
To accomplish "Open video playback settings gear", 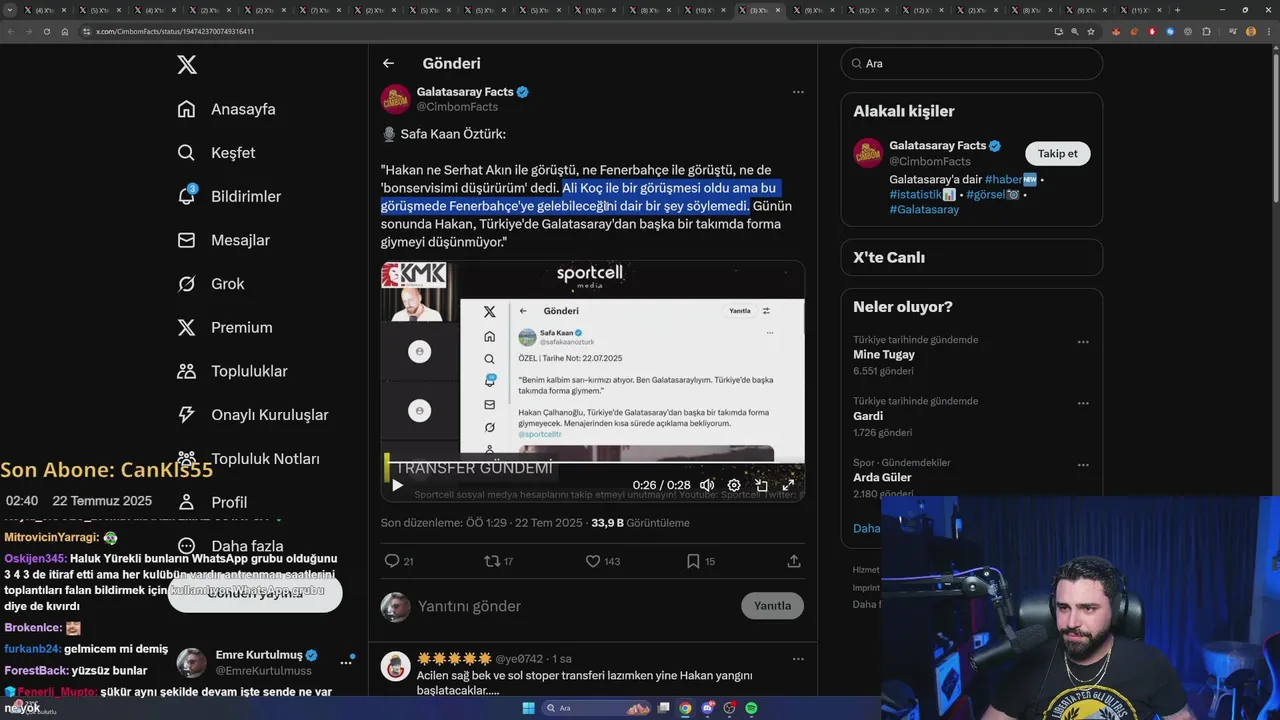I will (734, 485).
